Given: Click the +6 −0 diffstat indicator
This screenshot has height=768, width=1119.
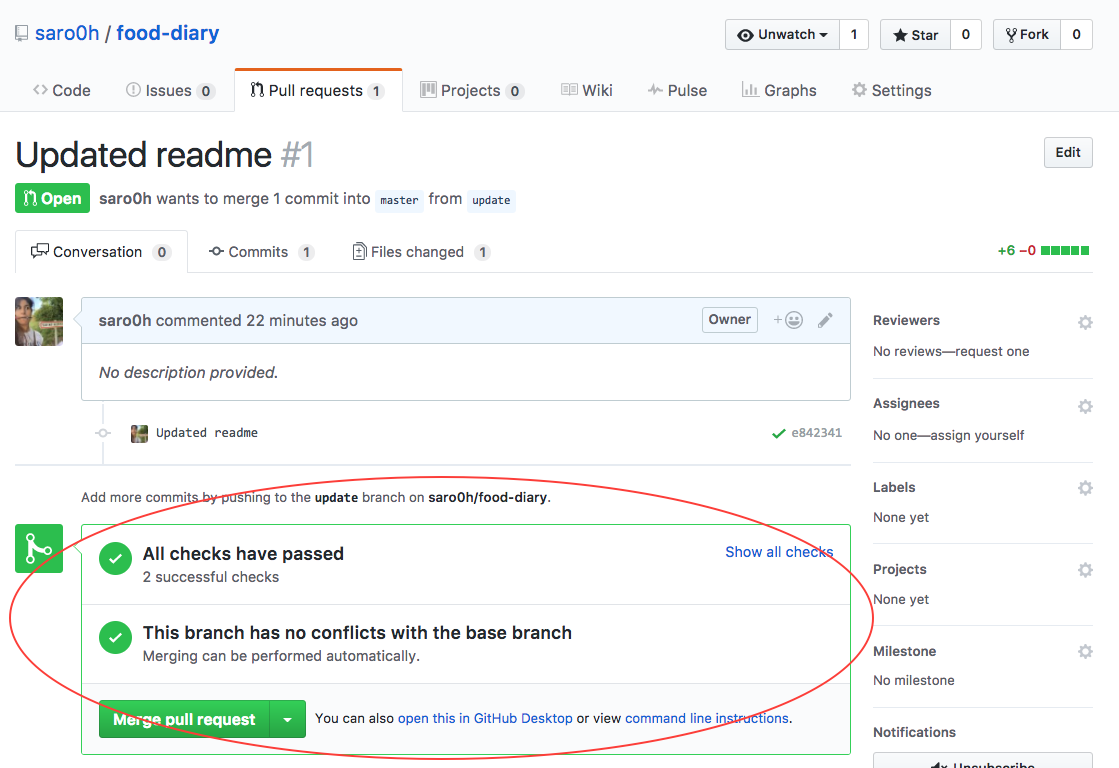Looking at the screenshot, I should 1043,251.
